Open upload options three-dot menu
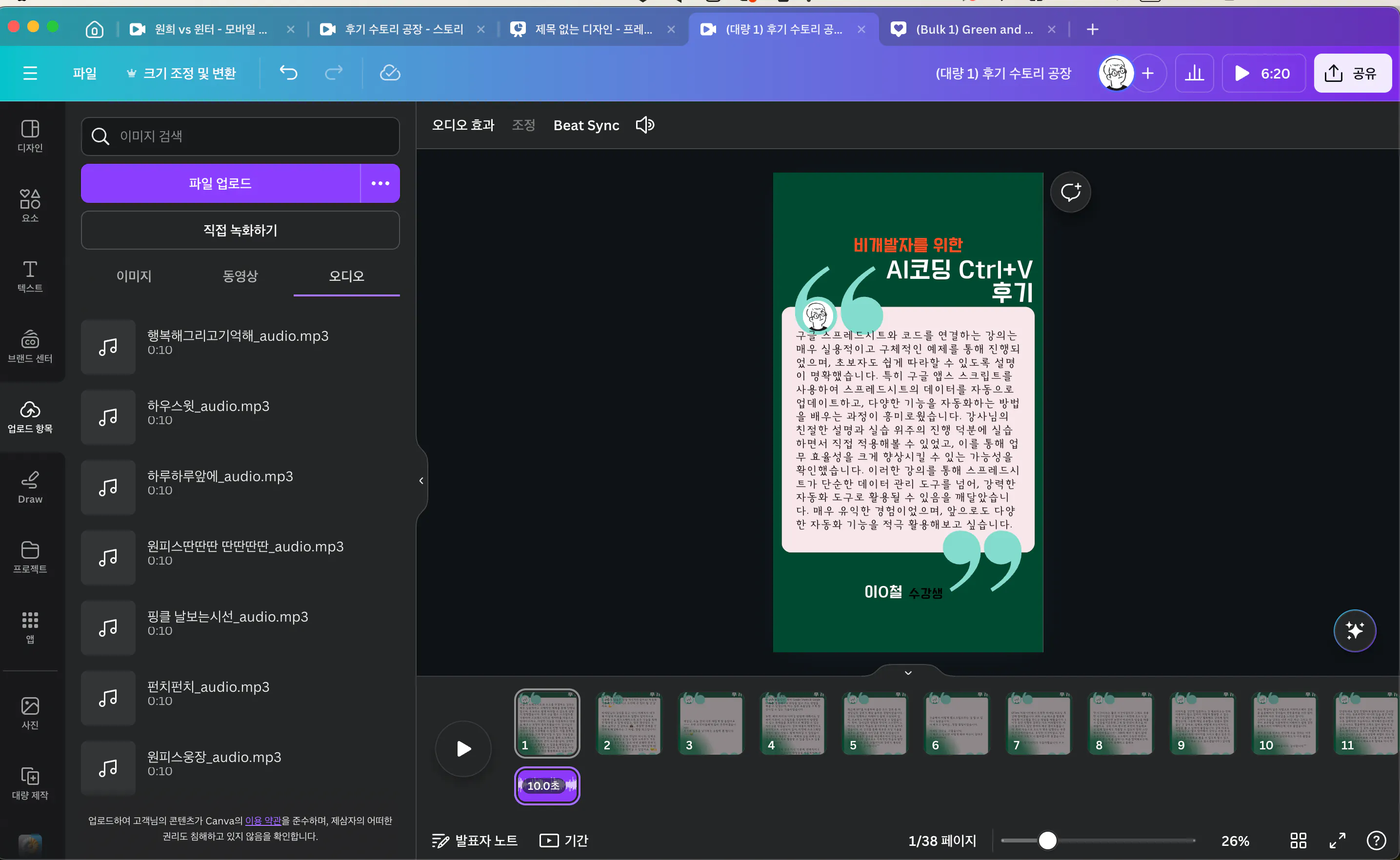The image size is (1400, 860). tap(380, 183)
